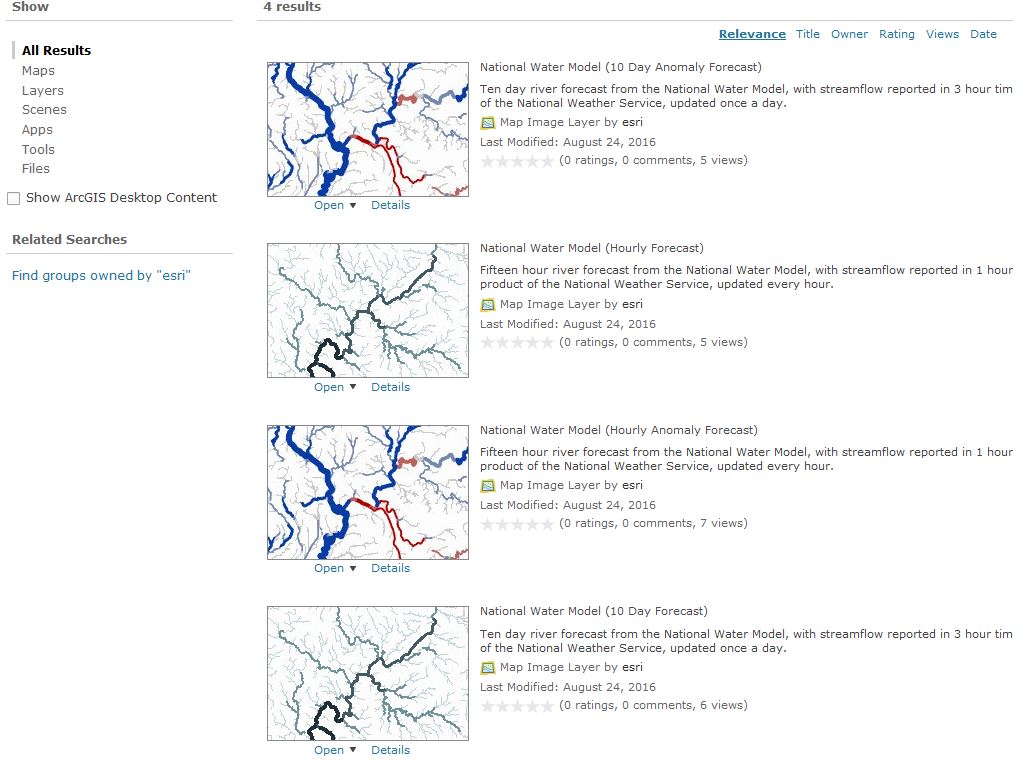Click rating stars of Hourly Forecast result

pos(517,343)
